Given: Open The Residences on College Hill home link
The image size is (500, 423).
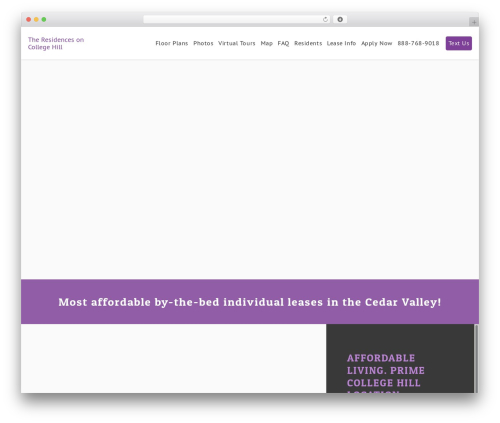Looking at the screenshot, I should (x=56, y=43).
